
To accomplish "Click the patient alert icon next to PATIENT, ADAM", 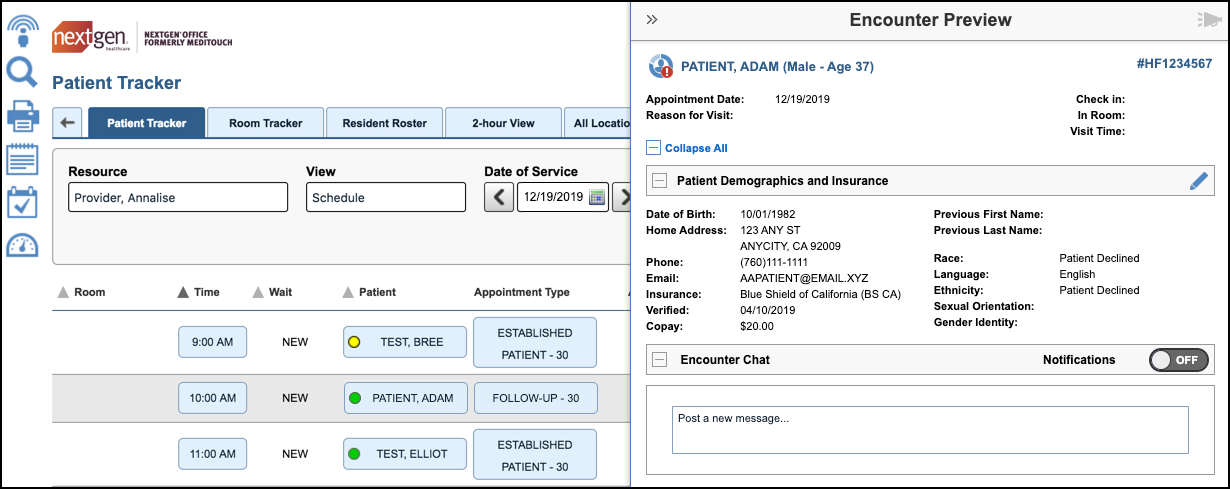I will (x=661, y=67).
